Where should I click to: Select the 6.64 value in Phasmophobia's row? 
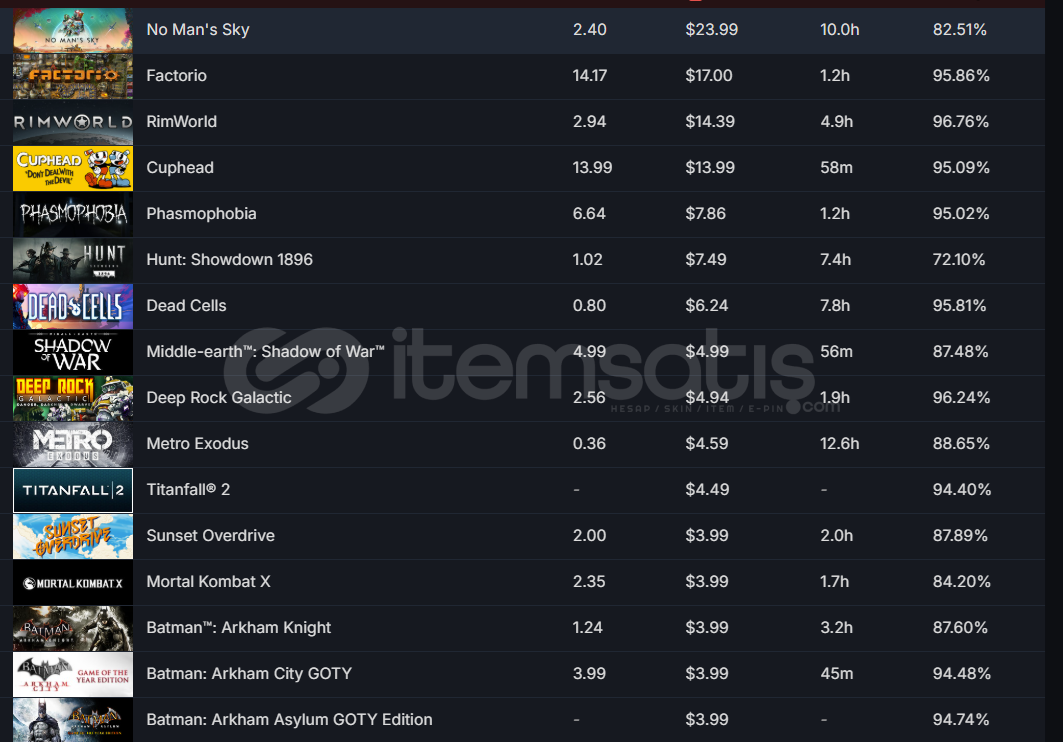coord(589,214)
